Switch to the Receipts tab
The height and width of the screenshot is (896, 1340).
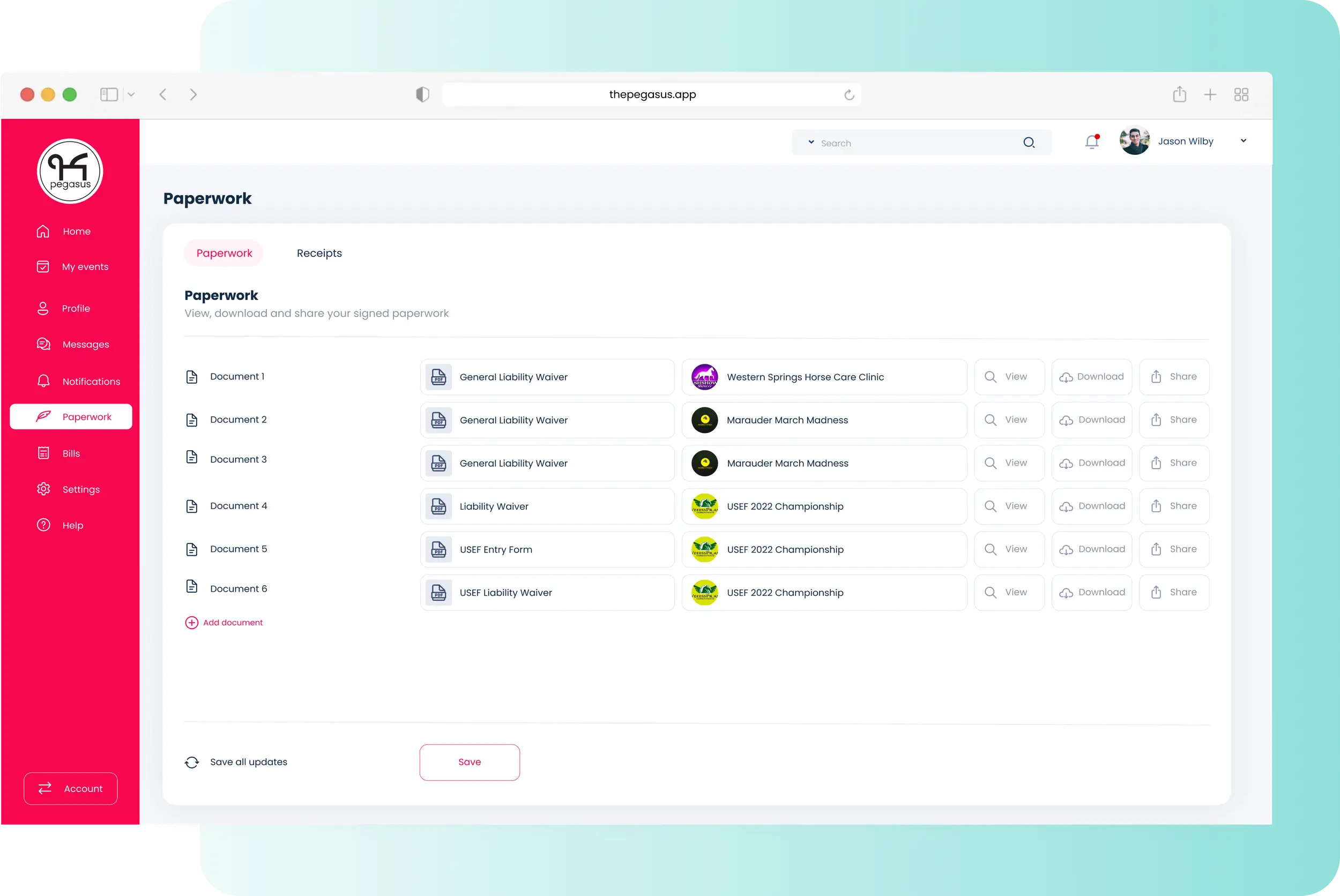coord(319,253)
